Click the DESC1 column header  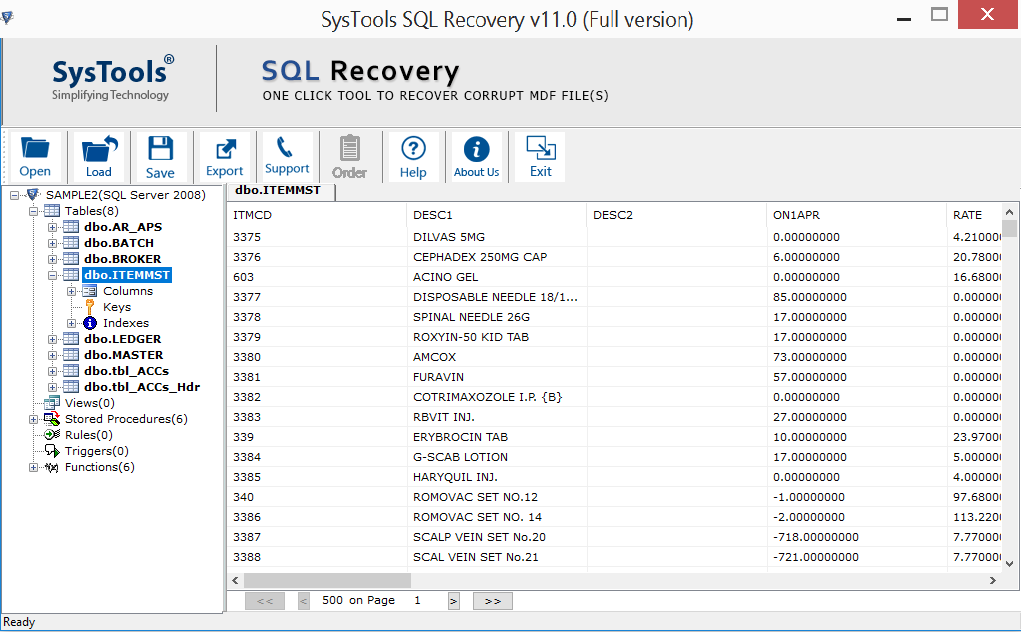tap(497, 215)
